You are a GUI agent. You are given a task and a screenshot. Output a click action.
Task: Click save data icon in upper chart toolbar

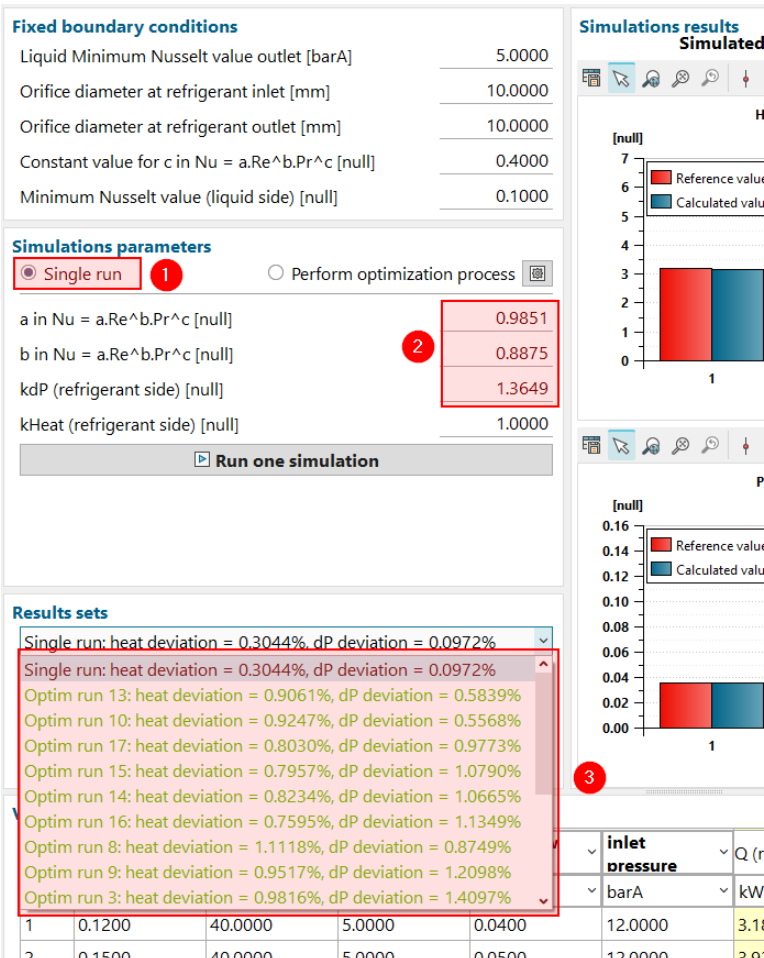(x=591, y=79)
